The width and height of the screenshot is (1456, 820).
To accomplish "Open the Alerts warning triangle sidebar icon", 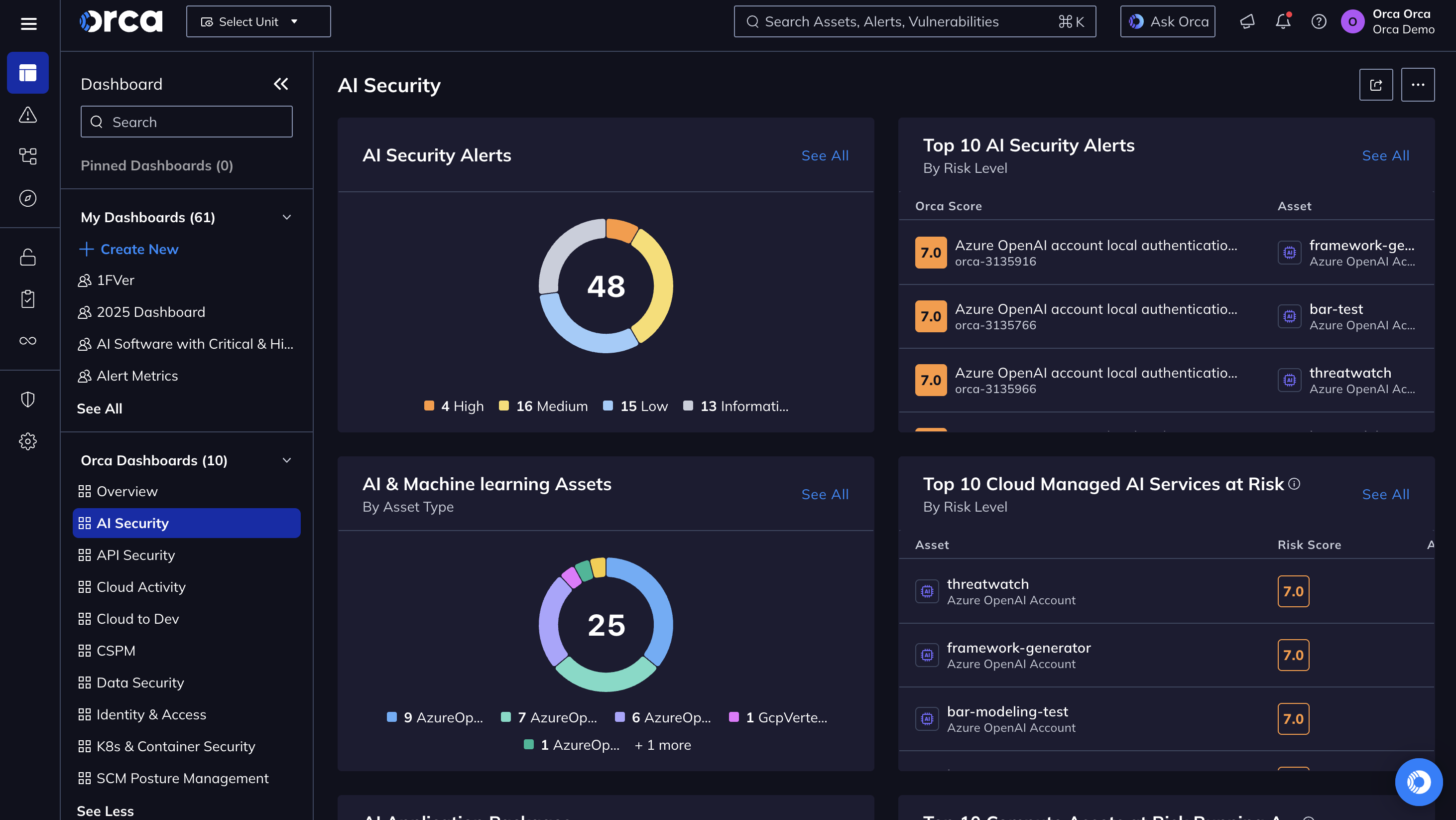I will [28, 115].
